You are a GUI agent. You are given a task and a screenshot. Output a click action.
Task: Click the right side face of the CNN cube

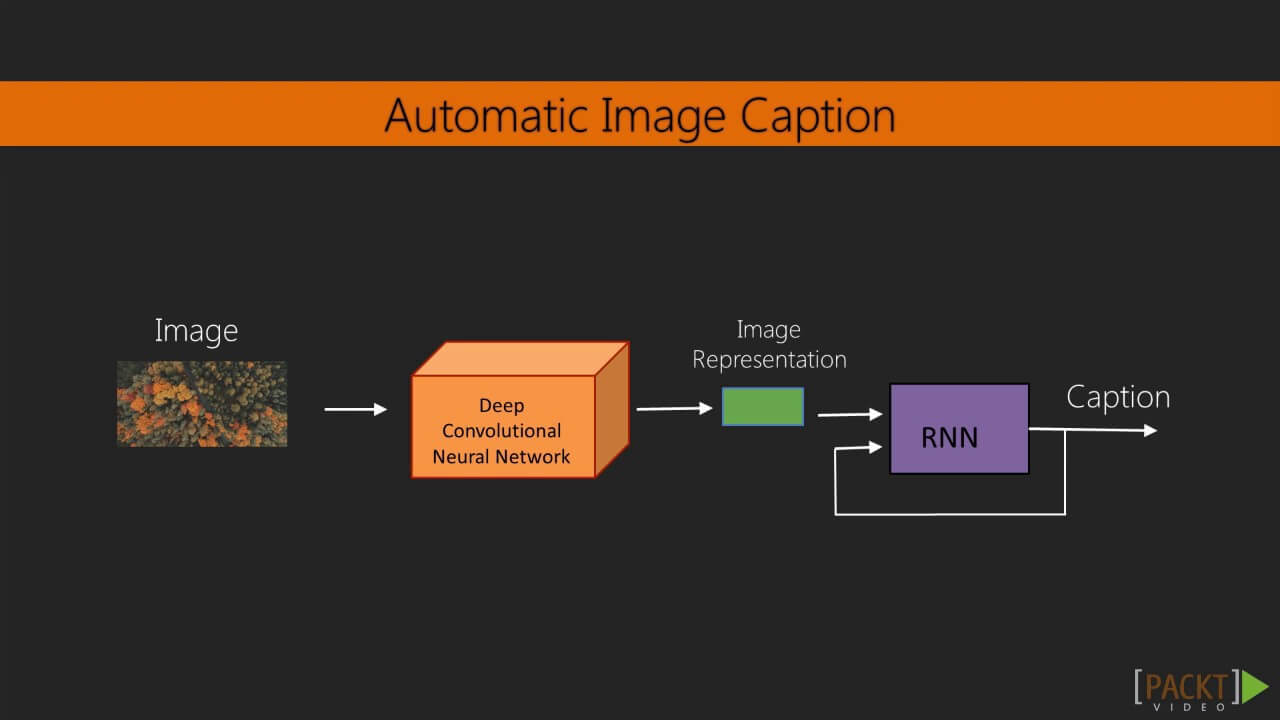pyautogui.click(x=612, y=410)
